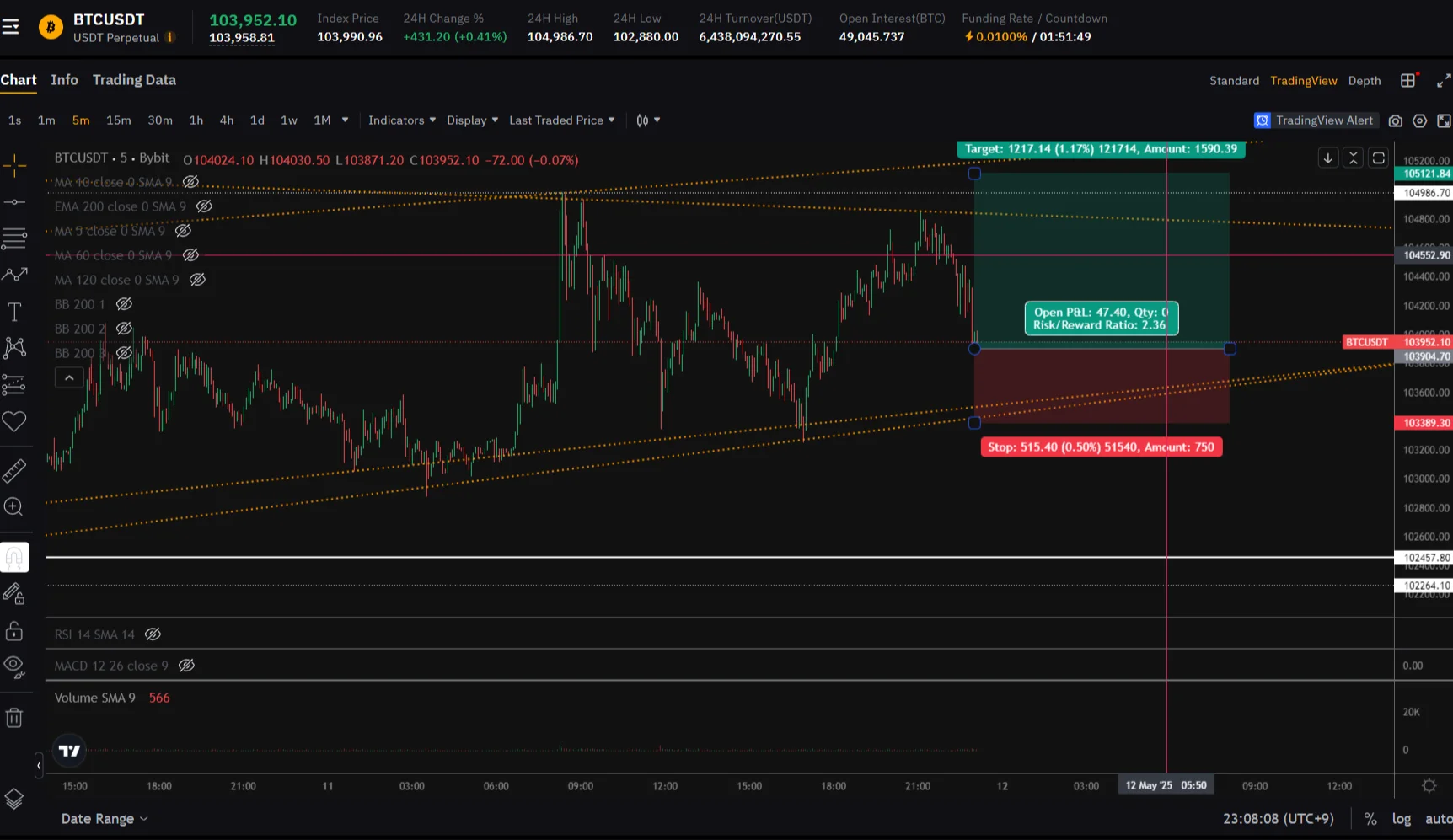This screenshot has height=840, width=1453.
Task: Switch to the Depth chart view
Action: [x=1365, y=81]
